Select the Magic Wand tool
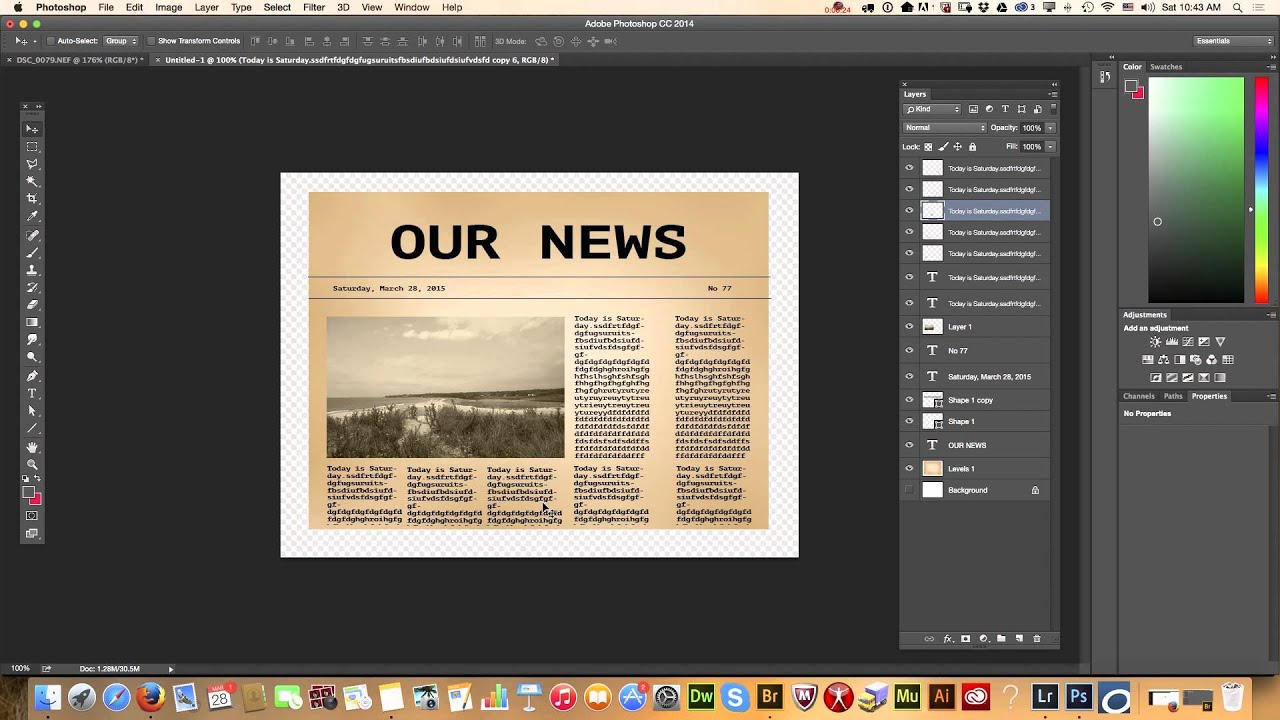 pyautogui.click(x=32, y=182)
